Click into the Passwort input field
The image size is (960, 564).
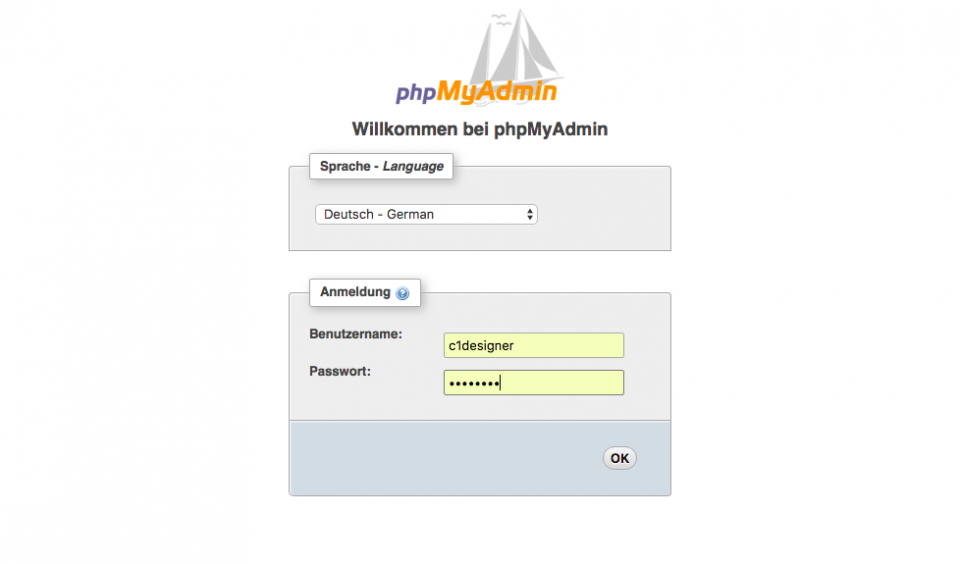coord(534,383)
